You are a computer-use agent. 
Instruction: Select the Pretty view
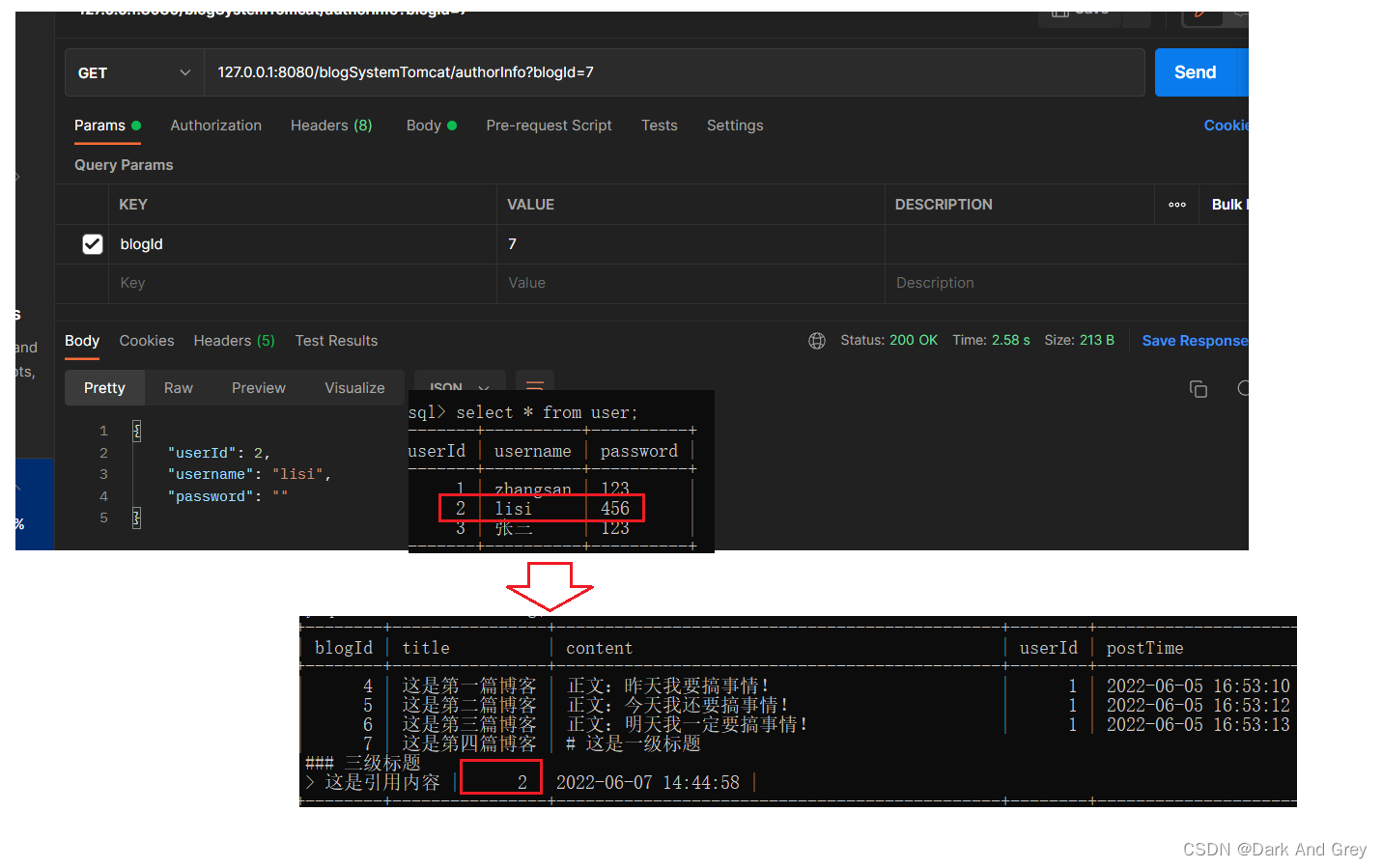pyautogui.click(x=104, y=388)
